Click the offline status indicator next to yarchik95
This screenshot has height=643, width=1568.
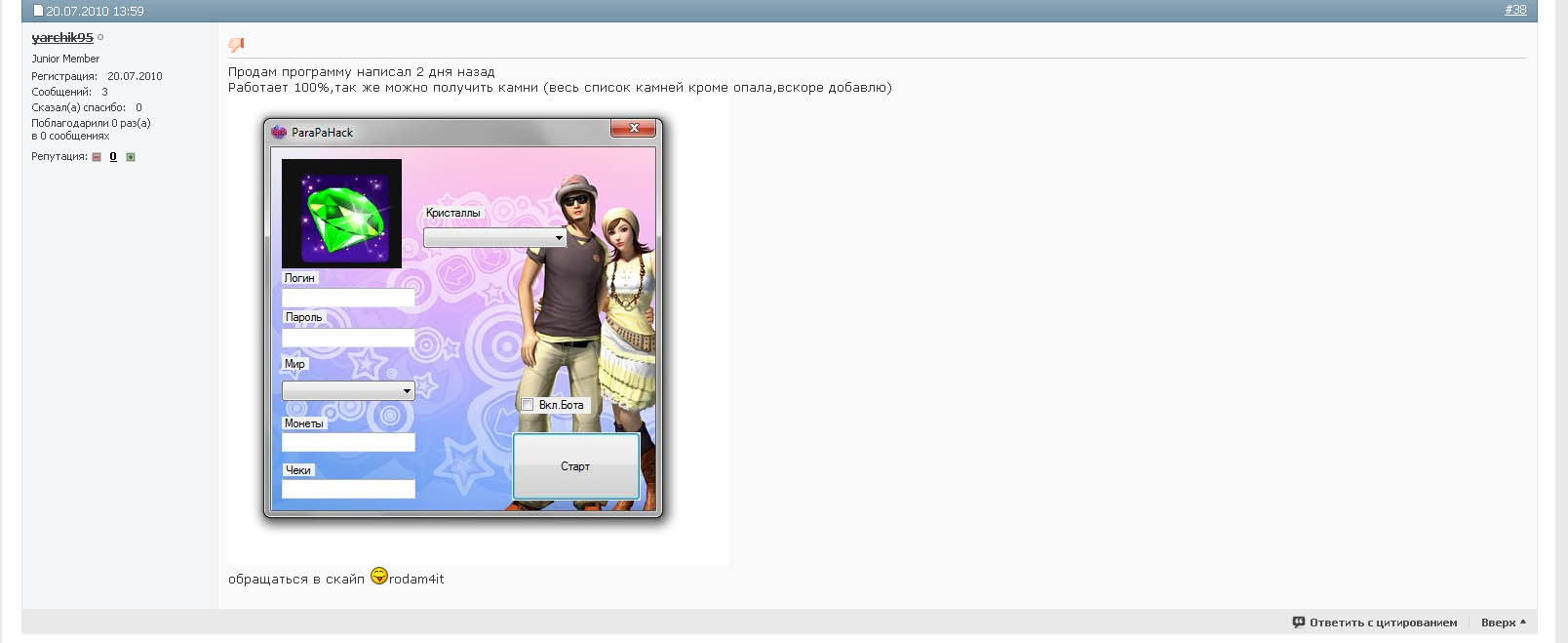[x=100, y=38]
